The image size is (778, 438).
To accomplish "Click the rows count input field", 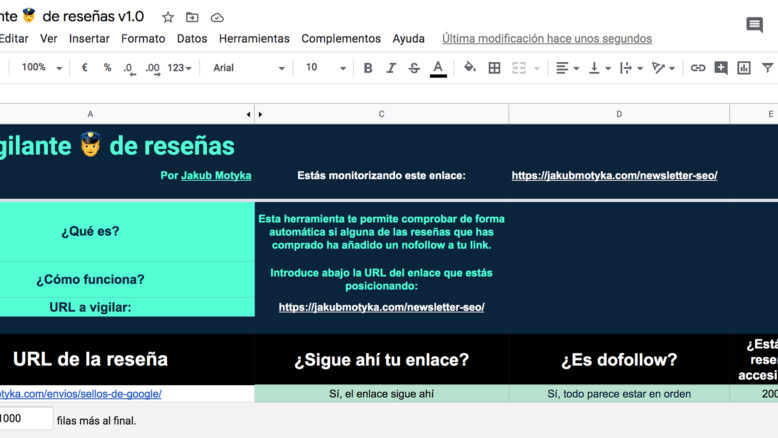I will [26, 419].
